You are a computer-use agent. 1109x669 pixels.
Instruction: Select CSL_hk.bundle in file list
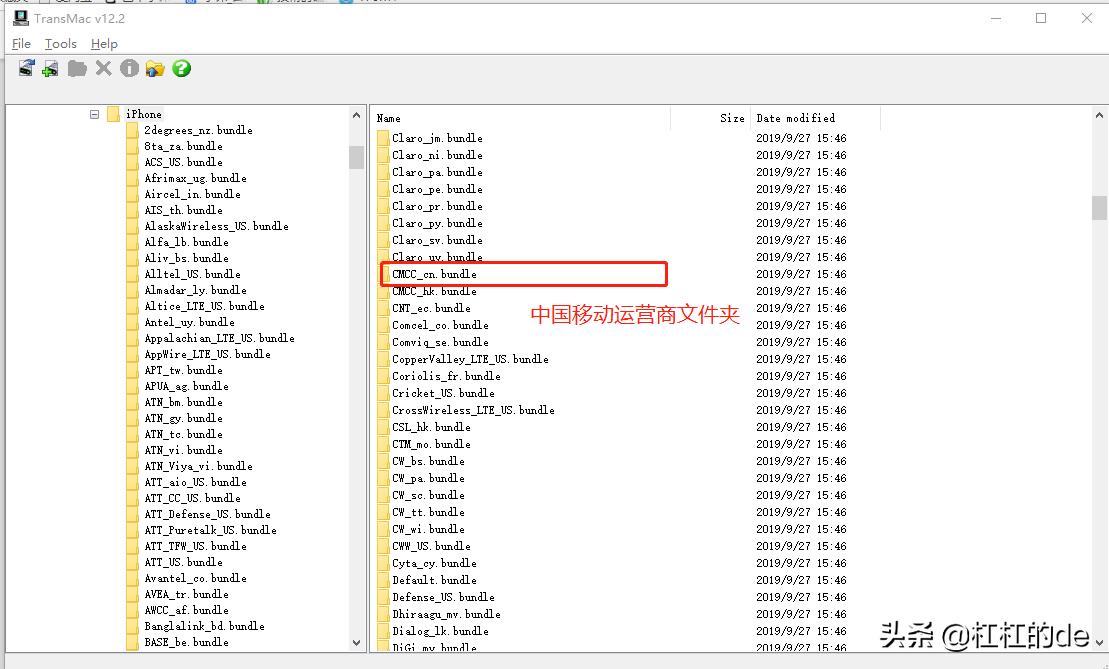pyautogui.click(x=431, y=426)
